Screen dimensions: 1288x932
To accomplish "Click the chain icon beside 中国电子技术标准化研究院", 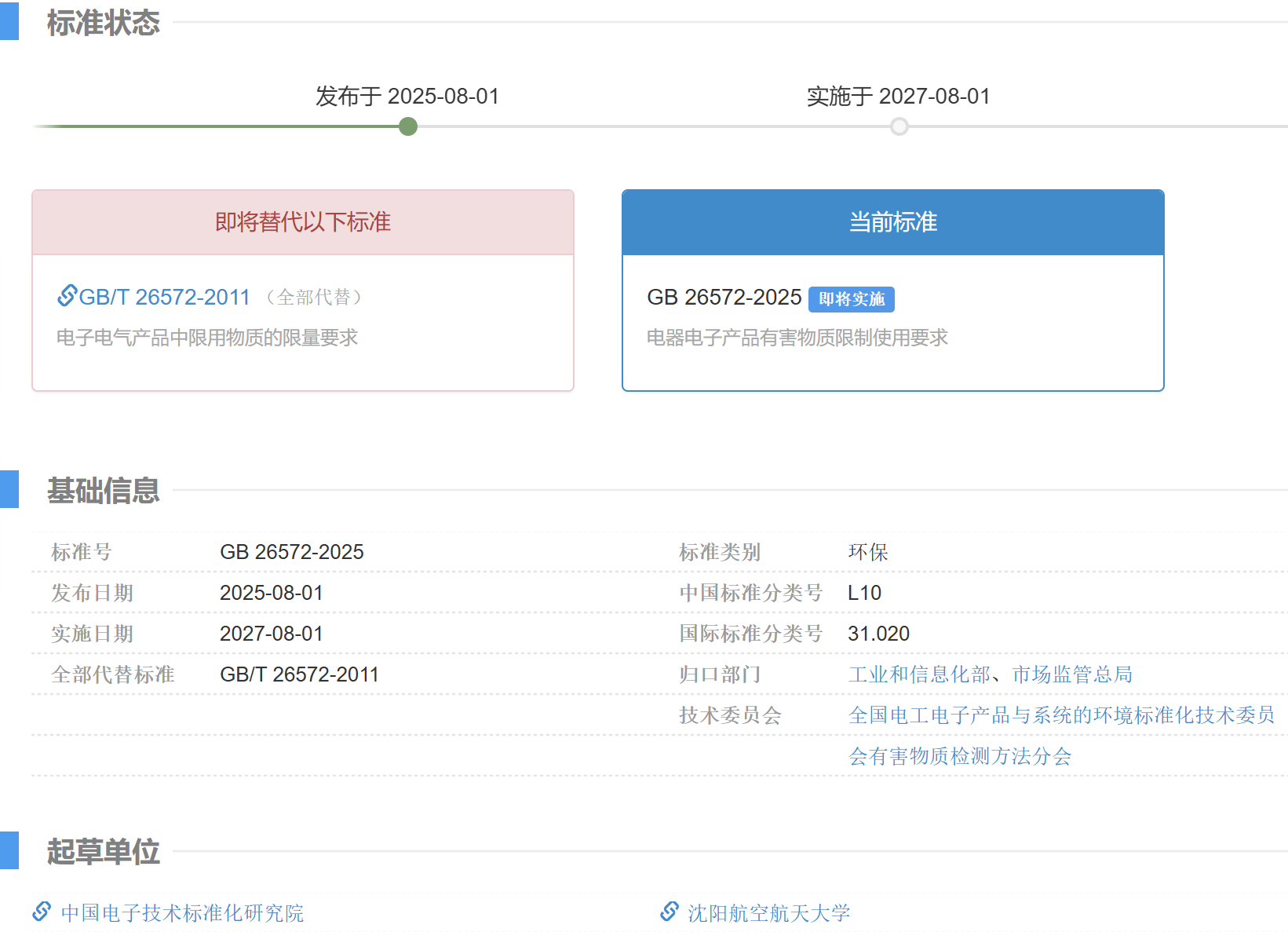I will pos(42,912).
